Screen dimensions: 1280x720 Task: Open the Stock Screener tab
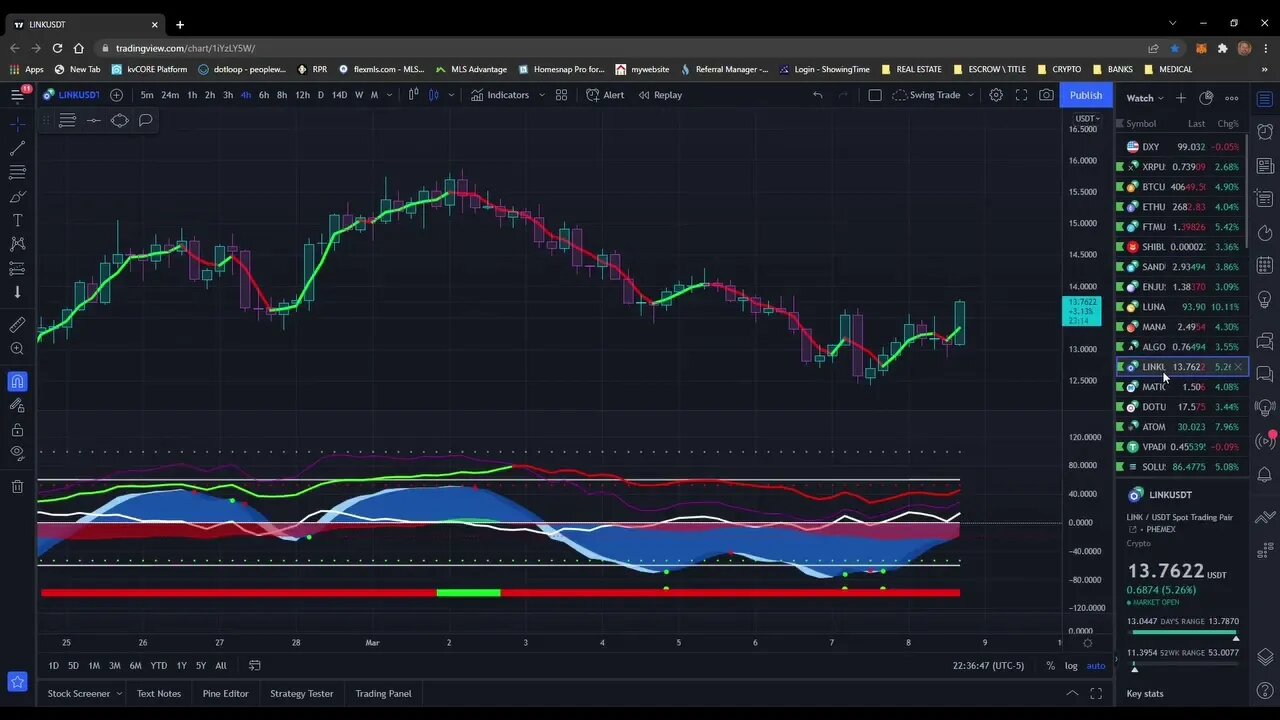(79, 694)
